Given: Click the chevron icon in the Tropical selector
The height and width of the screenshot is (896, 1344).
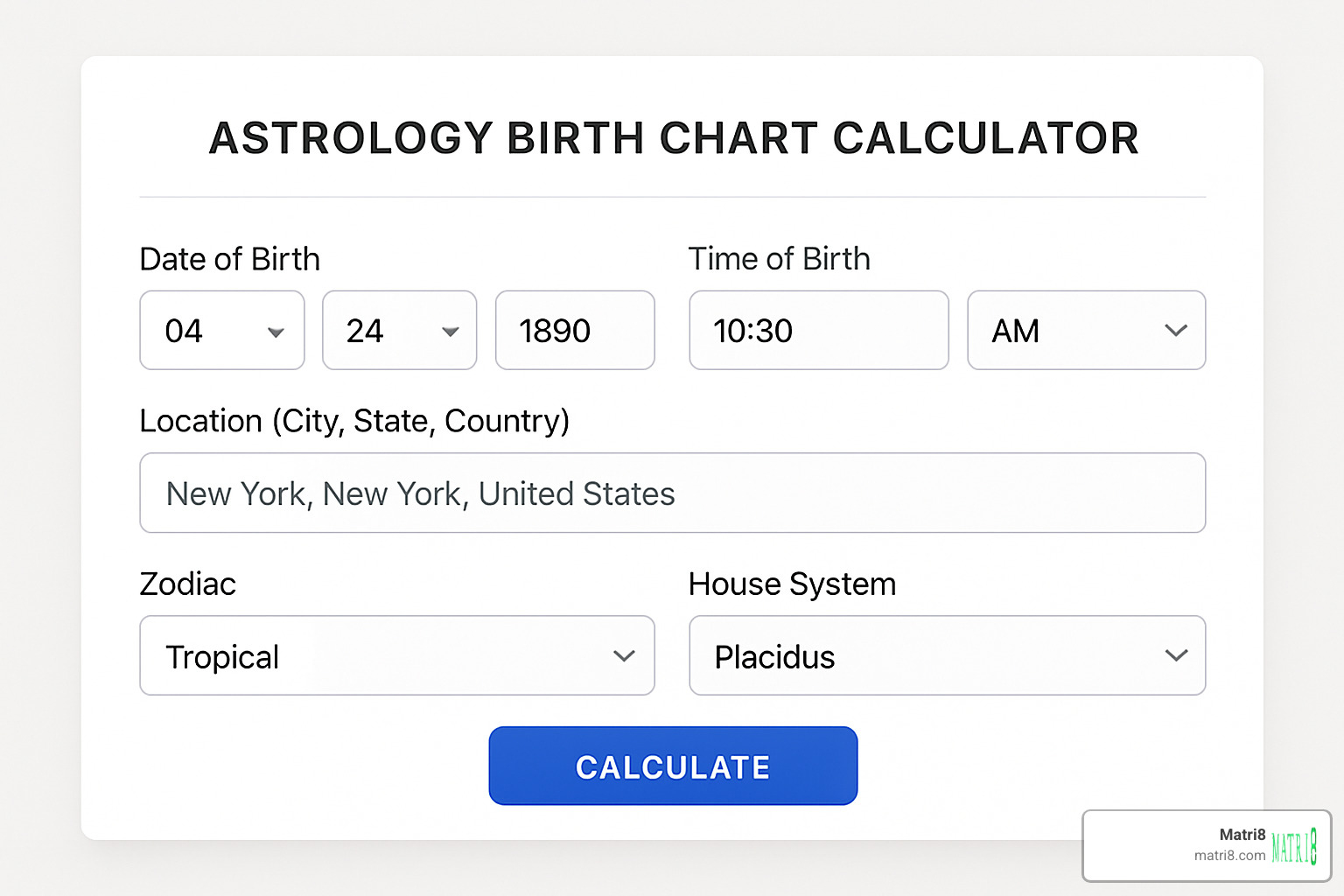Looking at the screenshot, I should click(624, 656).
